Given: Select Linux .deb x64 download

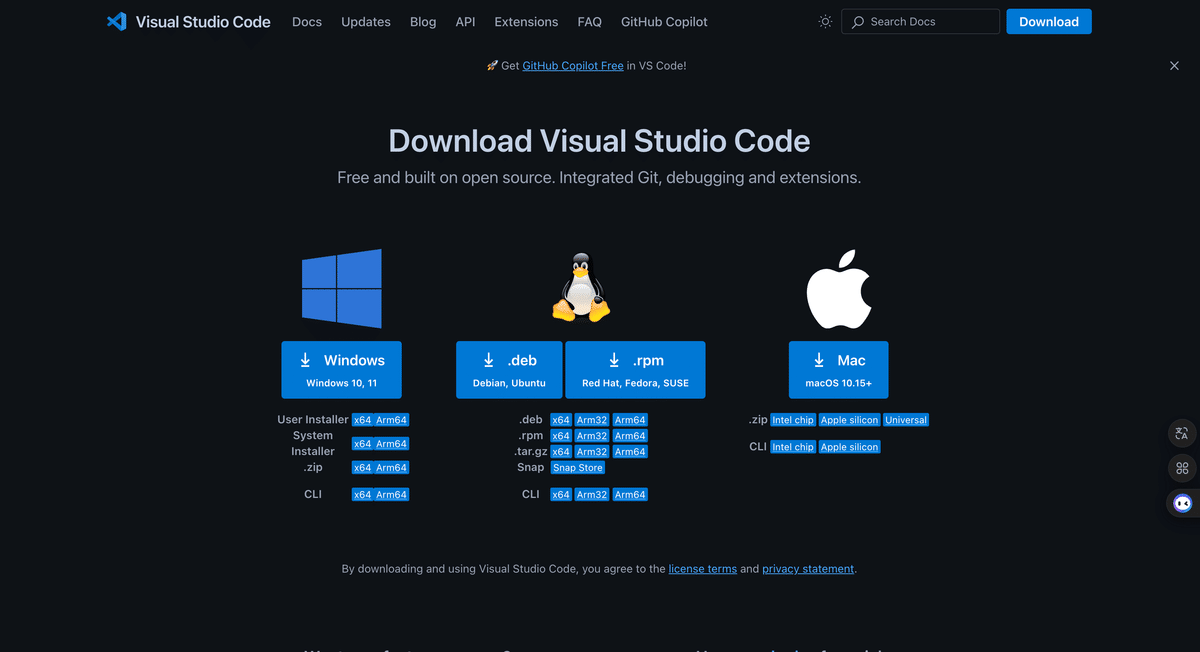Looking at the screenshot, I should [x=561, y=420].
